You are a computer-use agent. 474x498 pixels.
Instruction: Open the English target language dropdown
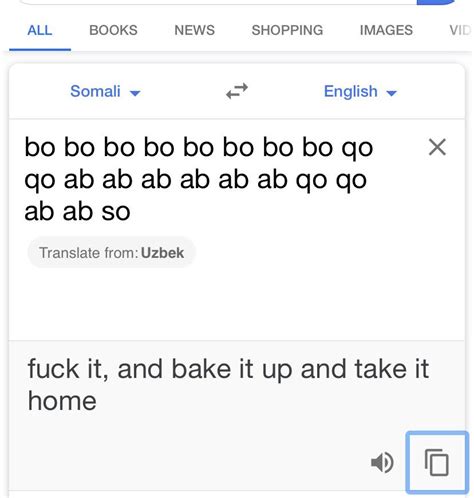coord(360,91)
